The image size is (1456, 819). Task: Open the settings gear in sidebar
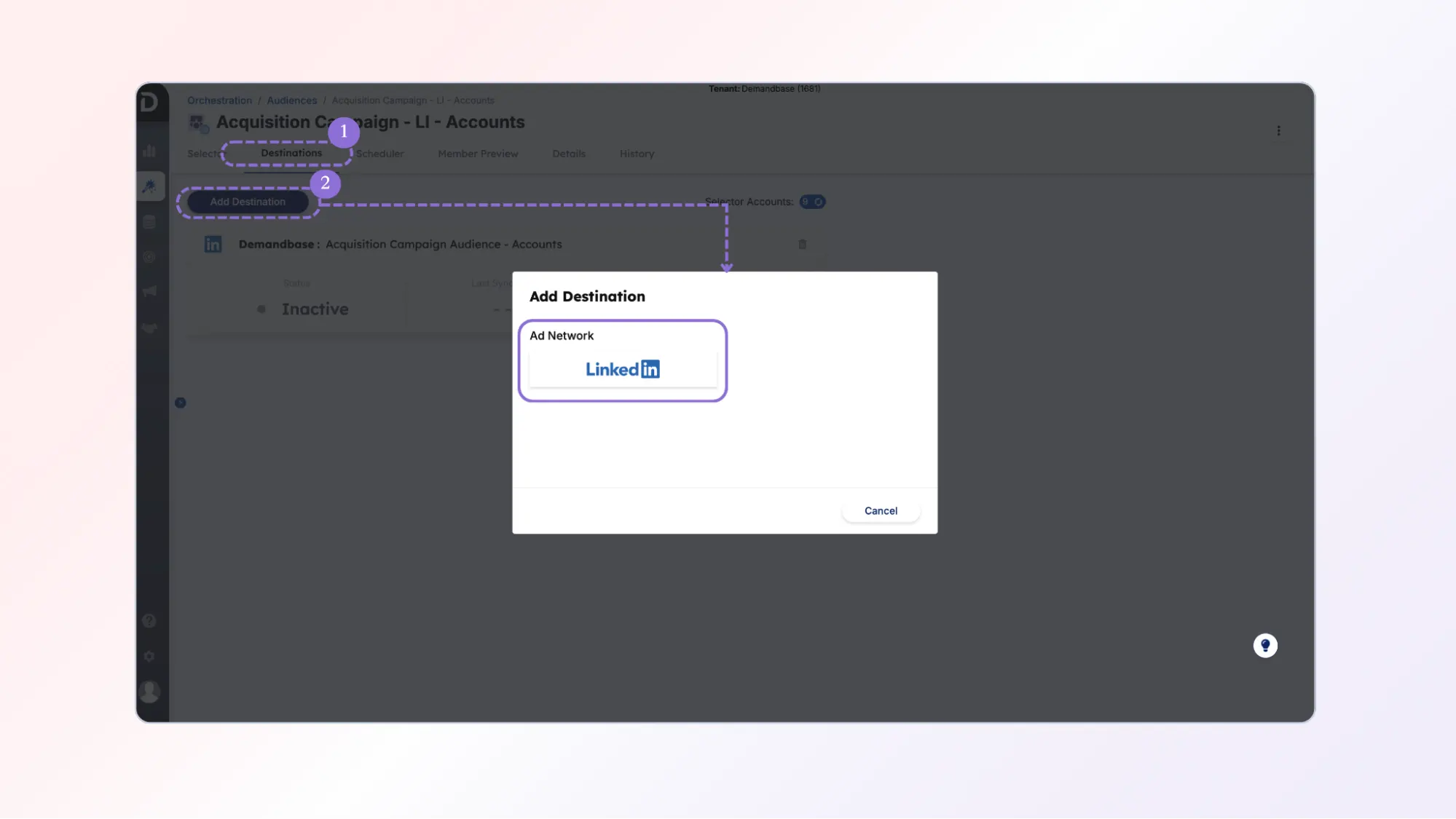coord(149,656)
